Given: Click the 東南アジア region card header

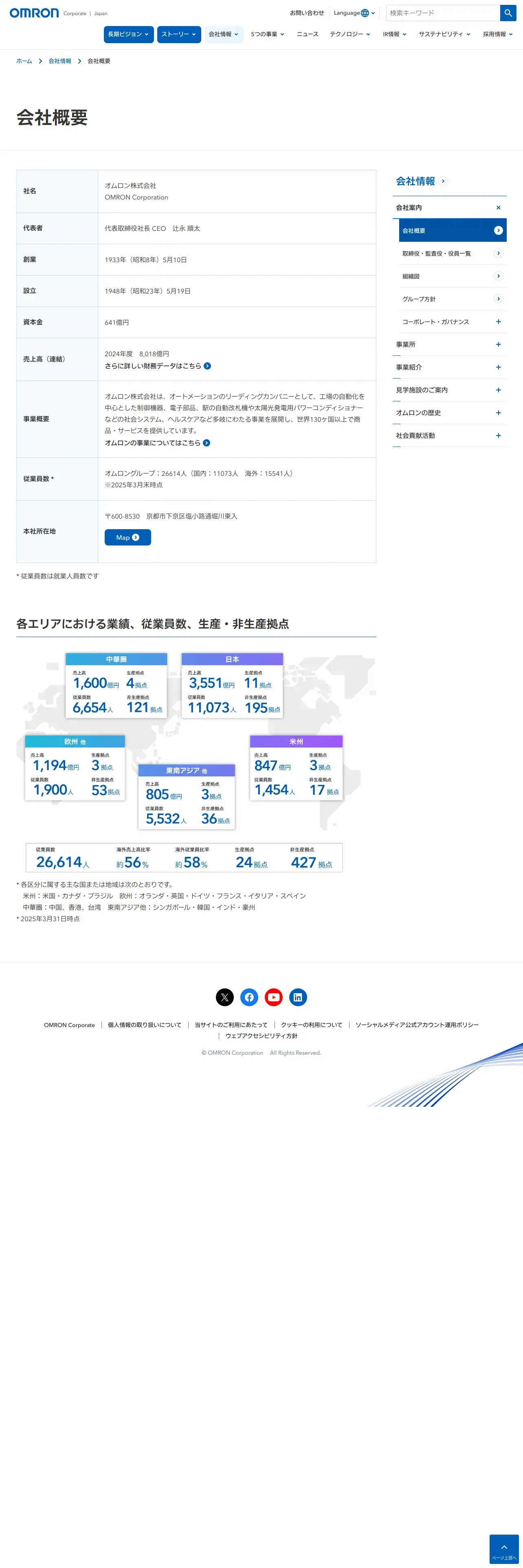Looking at the screenshot, I should [x=186, y=771].
